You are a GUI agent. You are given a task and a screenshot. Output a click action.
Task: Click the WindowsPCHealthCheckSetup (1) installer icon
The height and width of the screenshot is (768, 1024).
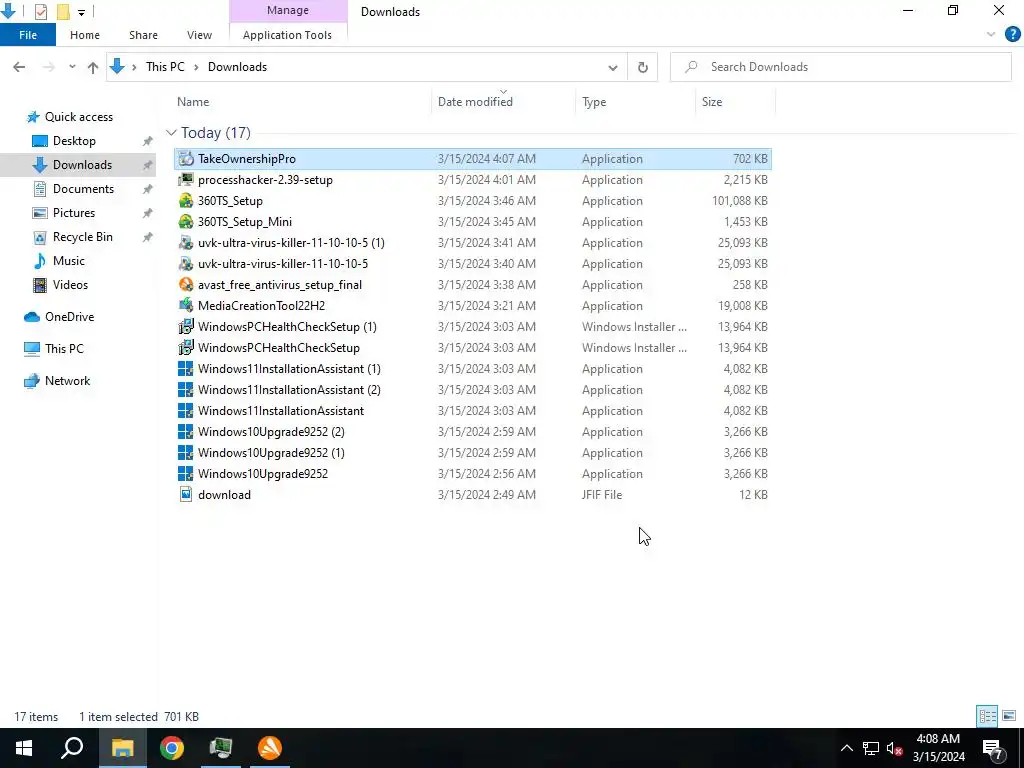(186, 327)
